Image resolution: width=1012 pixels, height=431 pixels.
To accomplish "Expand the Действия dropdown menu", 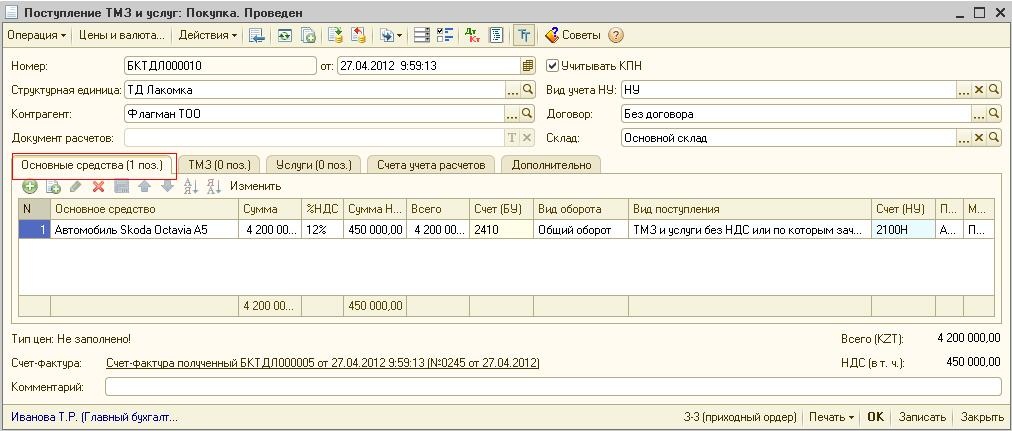I will tap(208, 36).
